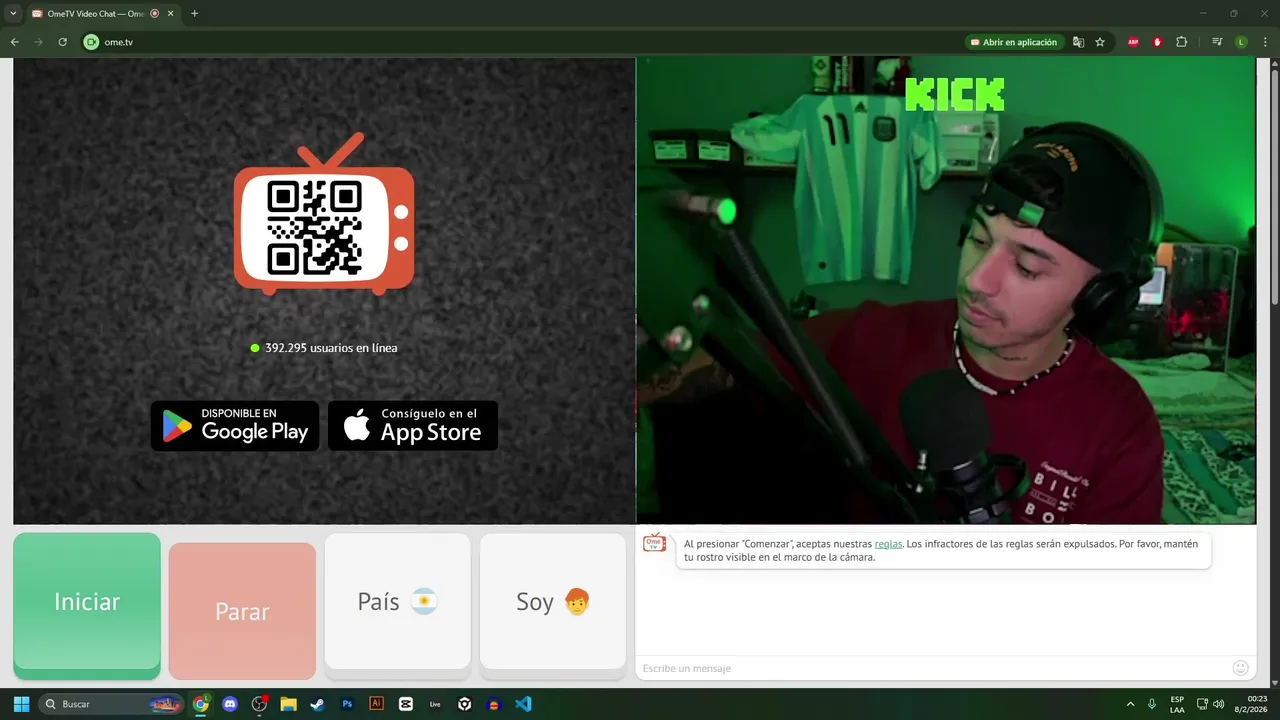
Task: Open CapCut from the taskbar
Action: (406, 704)
